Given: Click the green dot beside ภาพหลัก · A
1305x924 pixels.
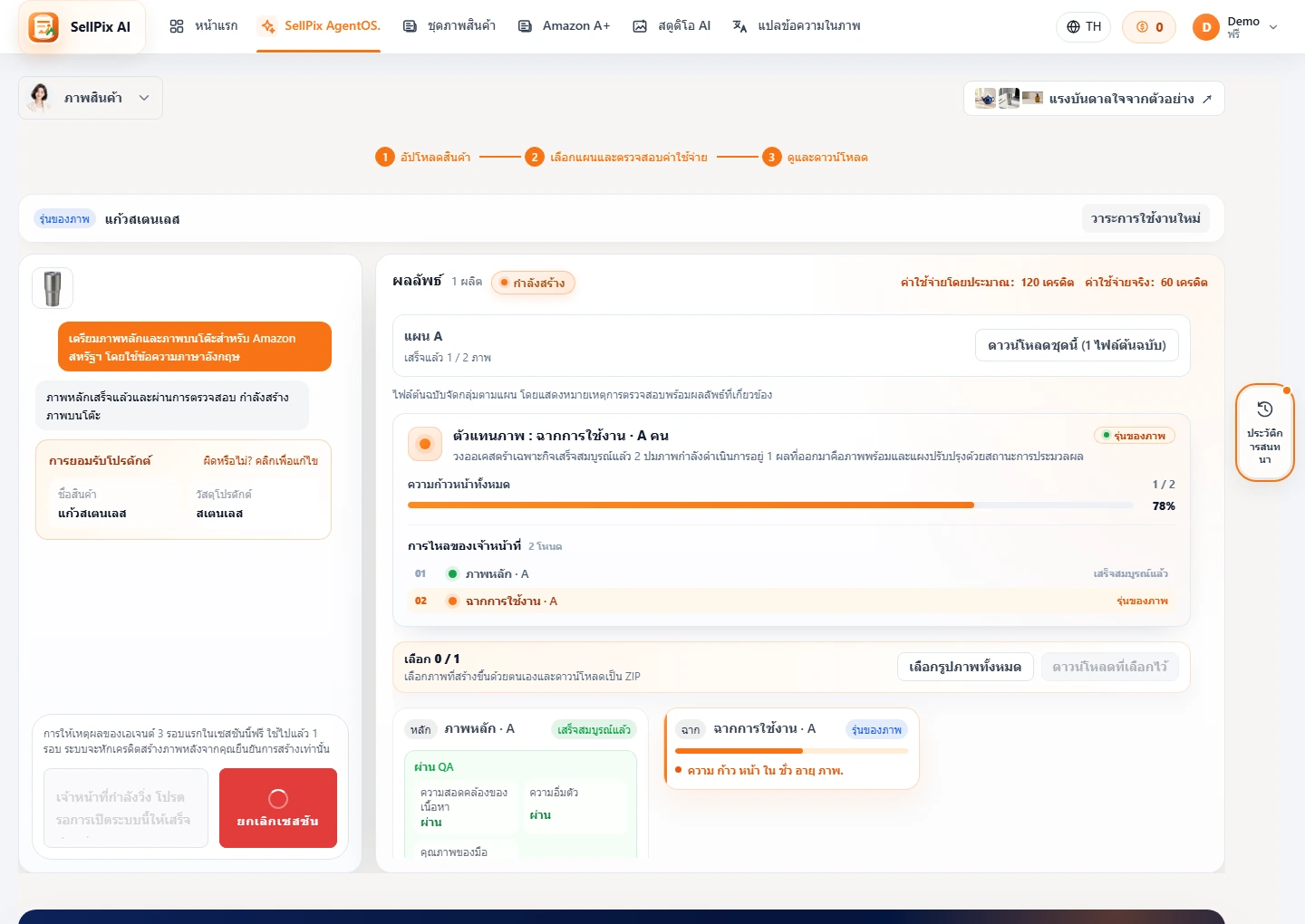Looking at the screenshot, I should [x=452, y=573].
